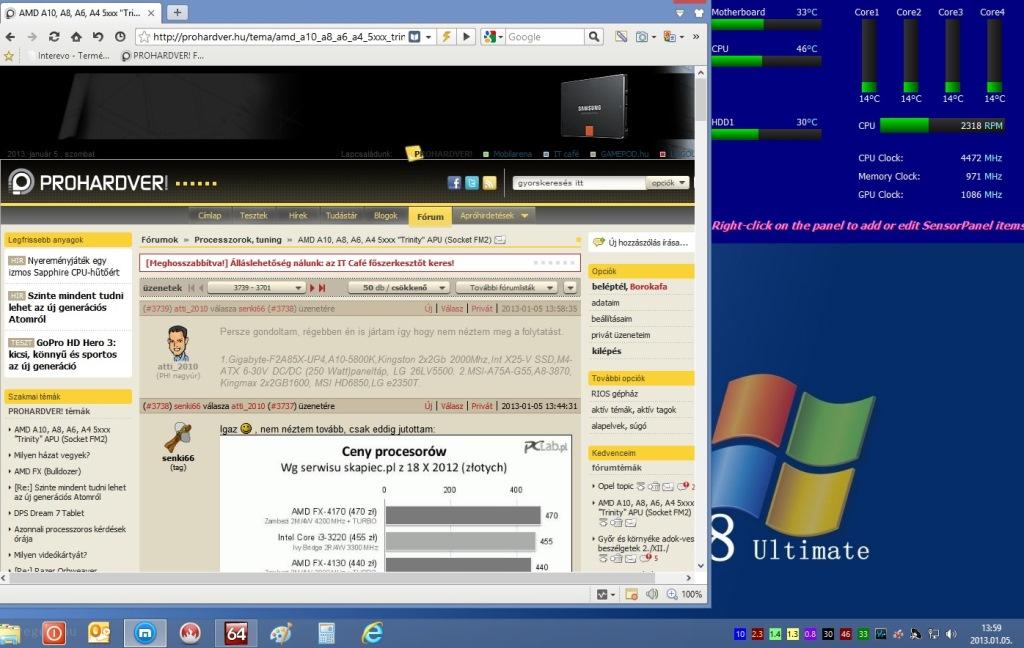Launch Internet Explorer from taskbar
1024x648 pixels.
372,633
